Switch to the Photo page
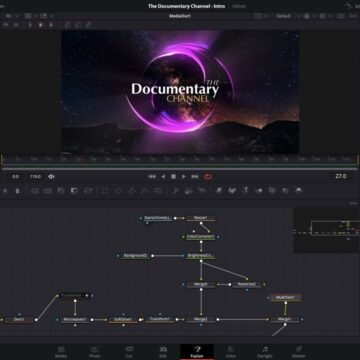Image resolution: width=360 pixels, height=360 pixels. click(x=95, y=352)
